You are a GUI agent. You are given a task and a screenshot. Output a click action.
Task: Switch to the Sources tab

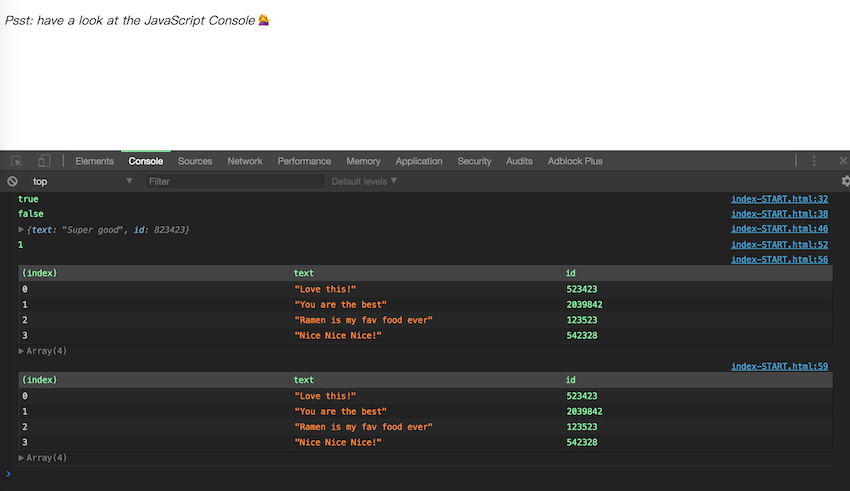tap(195, 161)
